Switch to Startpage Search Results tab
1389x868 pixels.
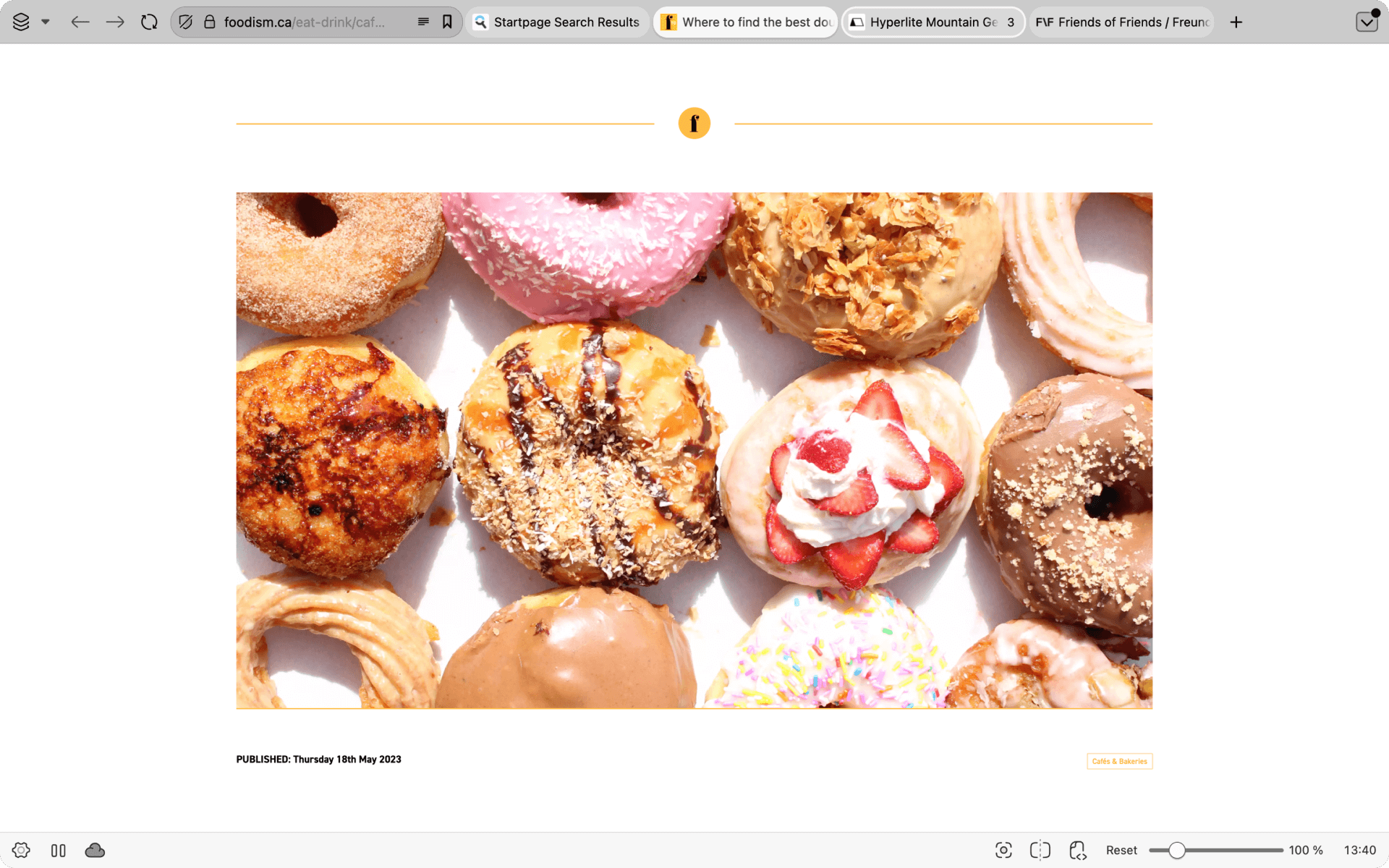coord(557,22)
